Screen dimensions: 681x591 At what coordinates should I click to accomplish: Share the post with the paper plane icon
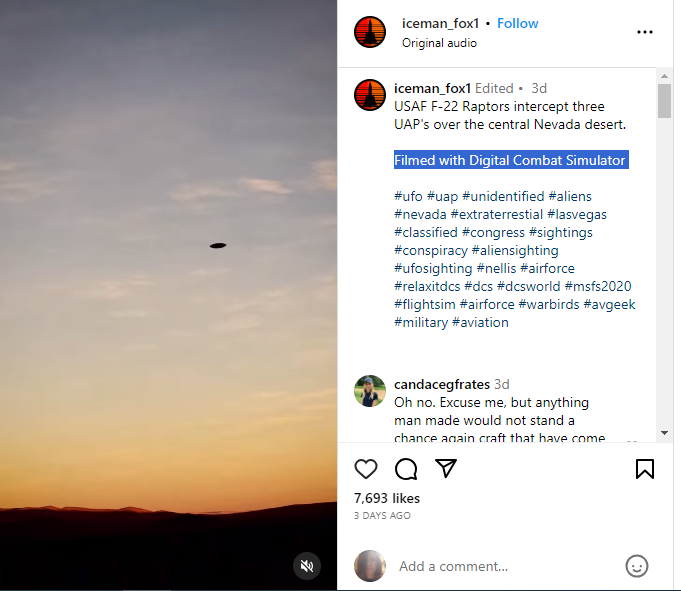pos(446,468)
